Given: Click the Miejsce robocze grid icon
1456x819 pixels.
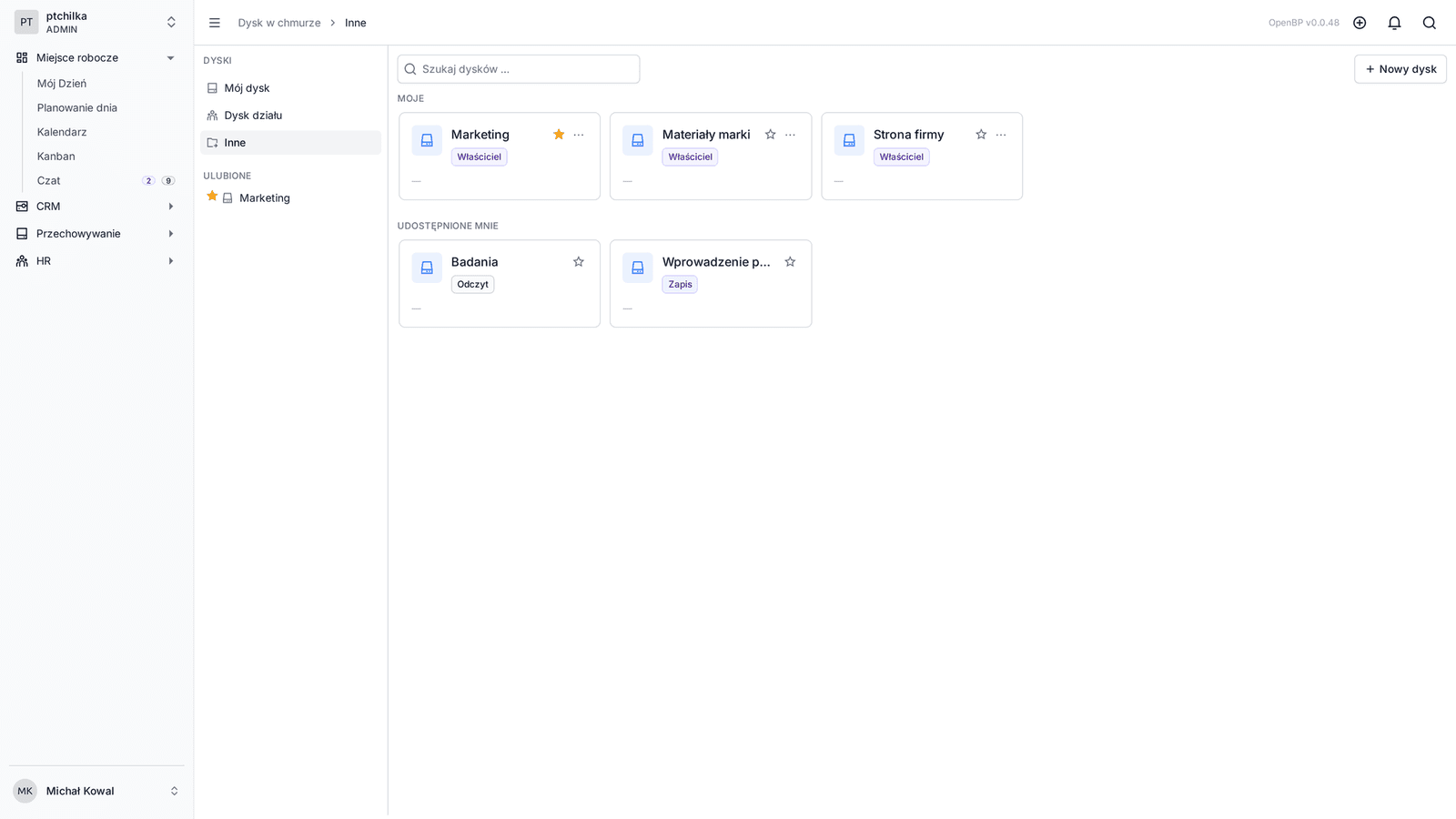Looking at the screenshot, I should click(22, 57).
